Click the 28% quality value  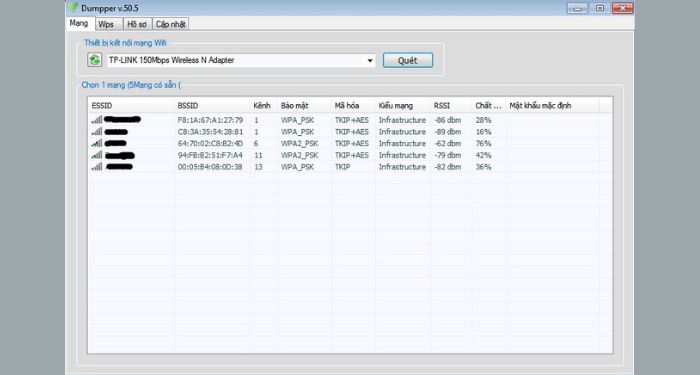483,120
